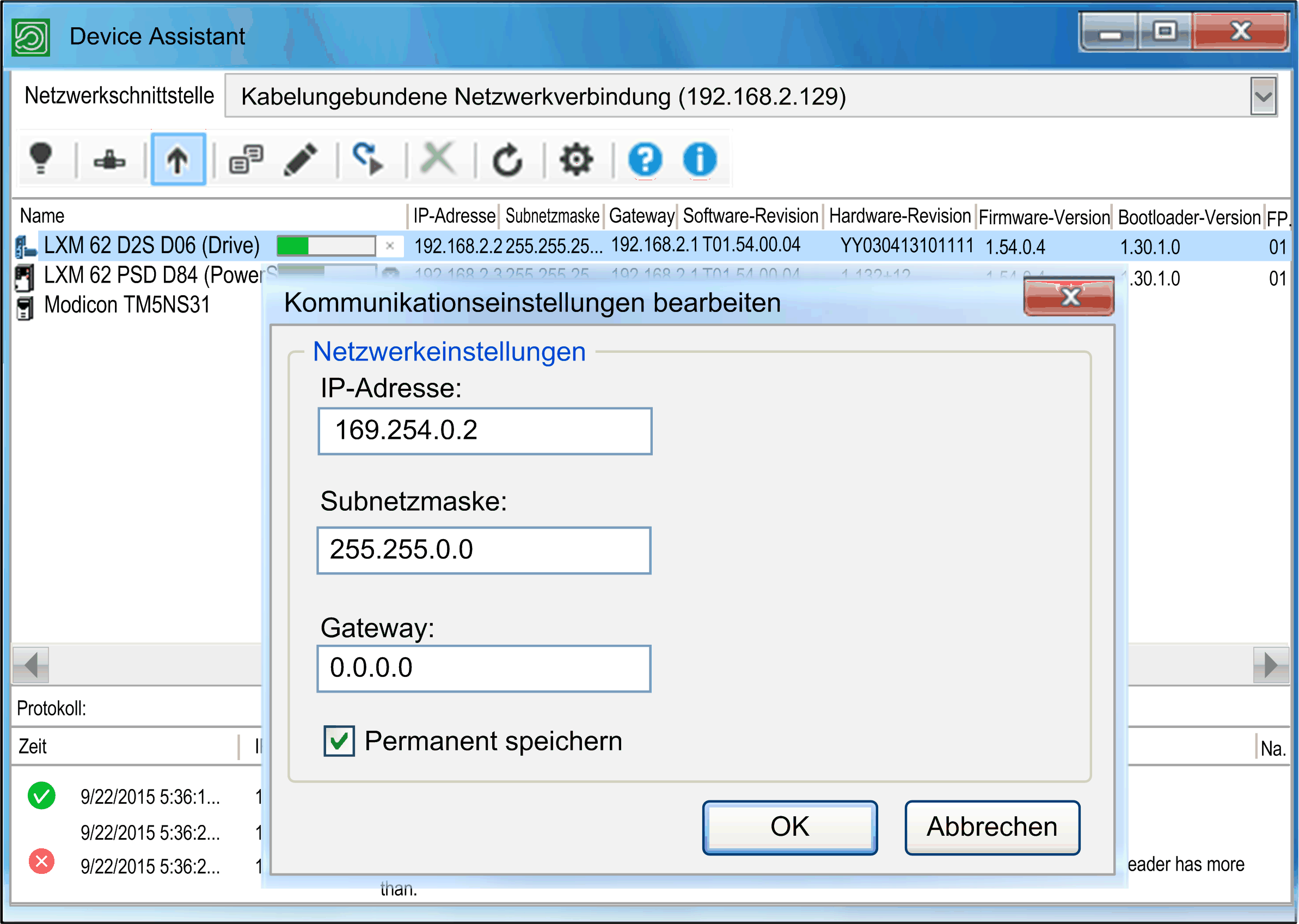Select the LXM 62 PSD D84 row
Screen dimensions: 1299x924
154,276
